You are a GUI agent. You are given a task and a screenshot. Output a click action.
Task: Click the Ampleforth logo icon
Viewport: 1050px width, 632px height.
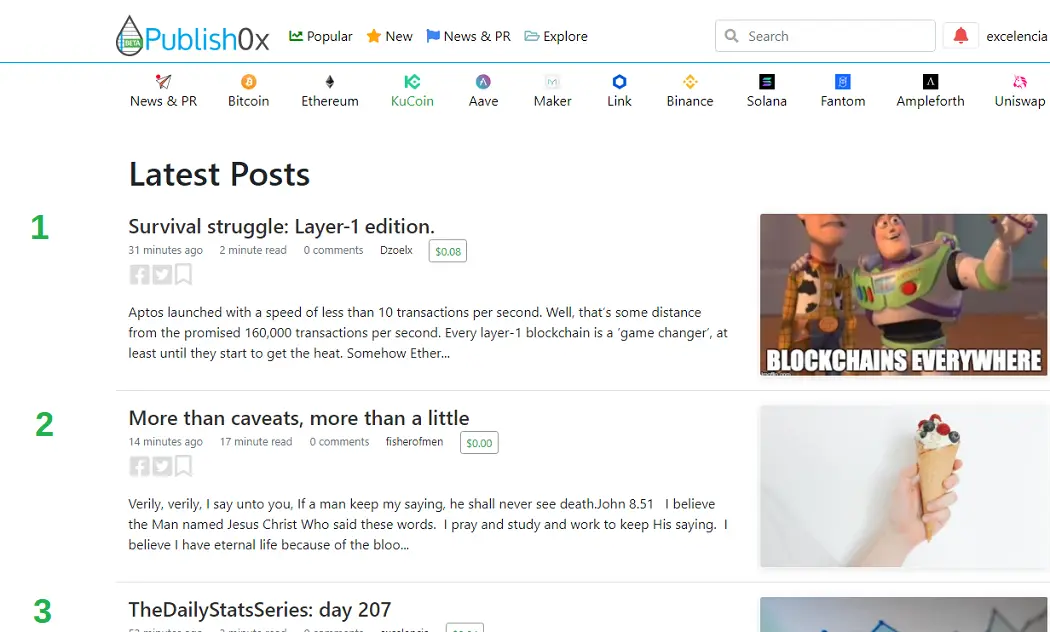tap(930, 82)
